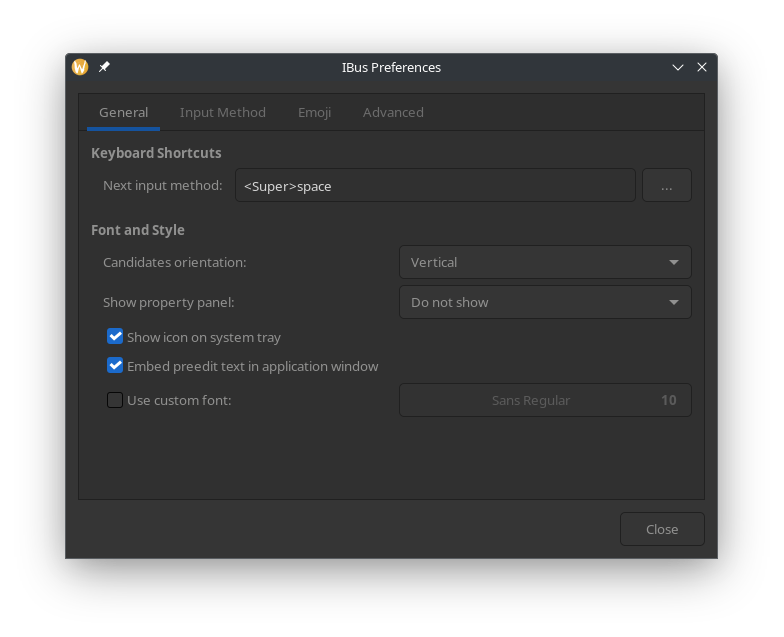
Task: Open shortcut editor via ellipsis button
Action: pyautogui.click(x=666, y=186)
